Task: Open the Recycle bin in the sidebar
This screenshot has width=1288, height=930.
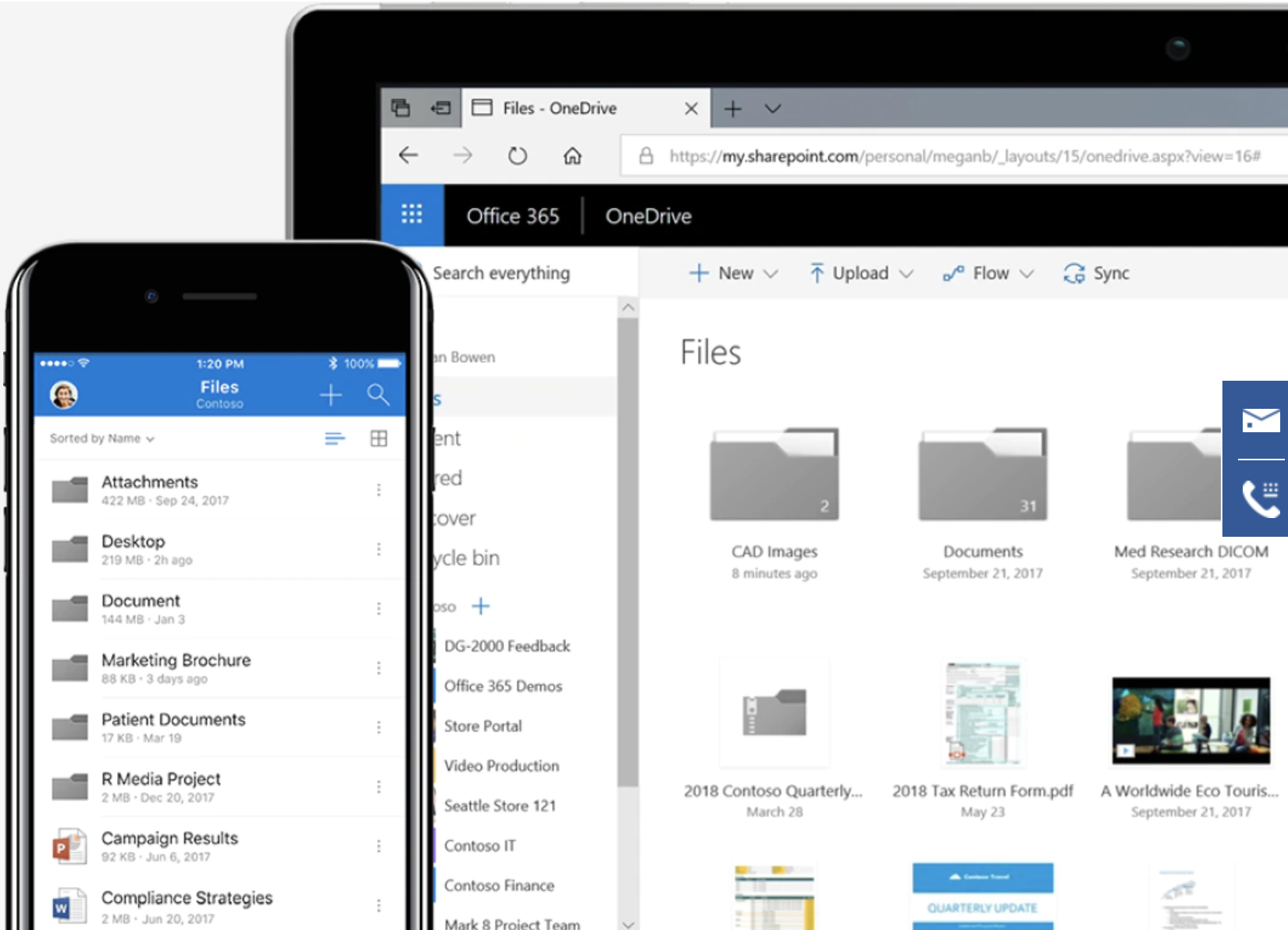Action: (467, 558)
